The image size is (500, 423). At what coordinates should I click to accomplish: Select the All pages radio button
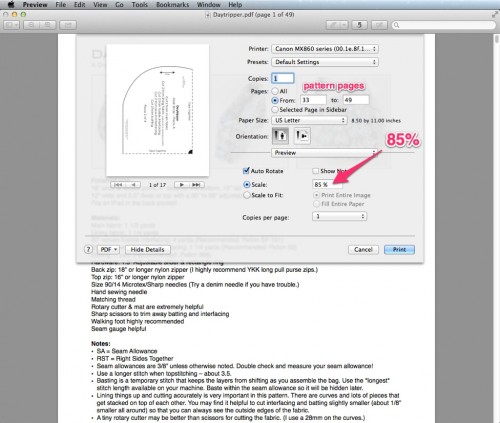pos(275,91)
